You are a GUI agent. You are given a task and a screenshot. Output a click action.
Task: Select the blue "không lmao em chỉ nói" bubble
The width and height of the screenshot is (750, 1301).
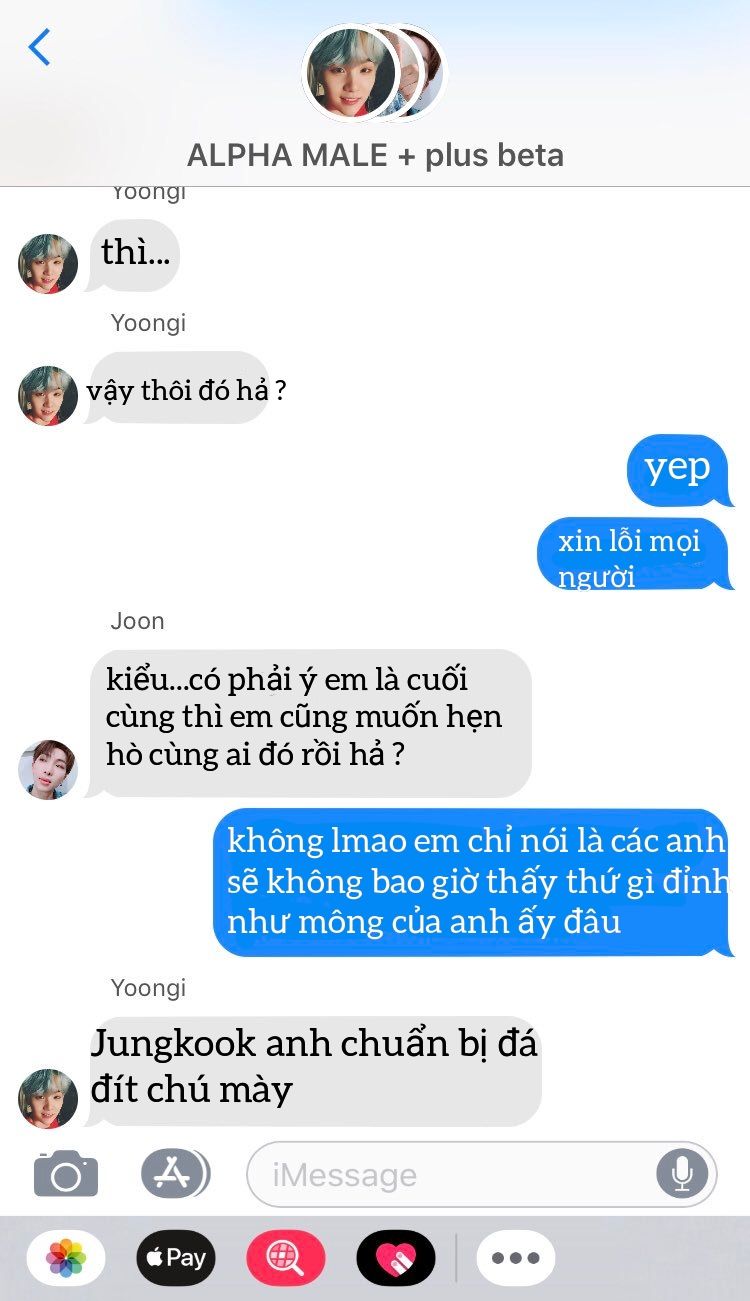coord(474,882)
